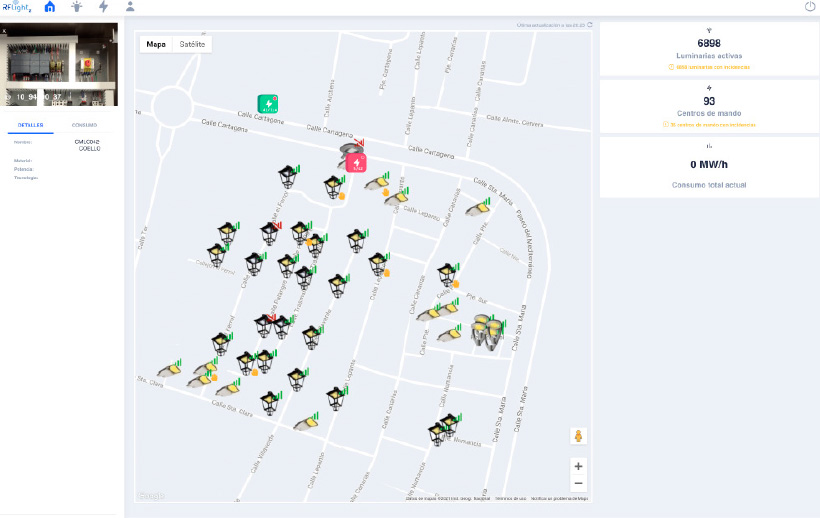Select the 0 MW/h consumption card
The height and width of the screenshot is (518, 820).
[x=709, y=167]
